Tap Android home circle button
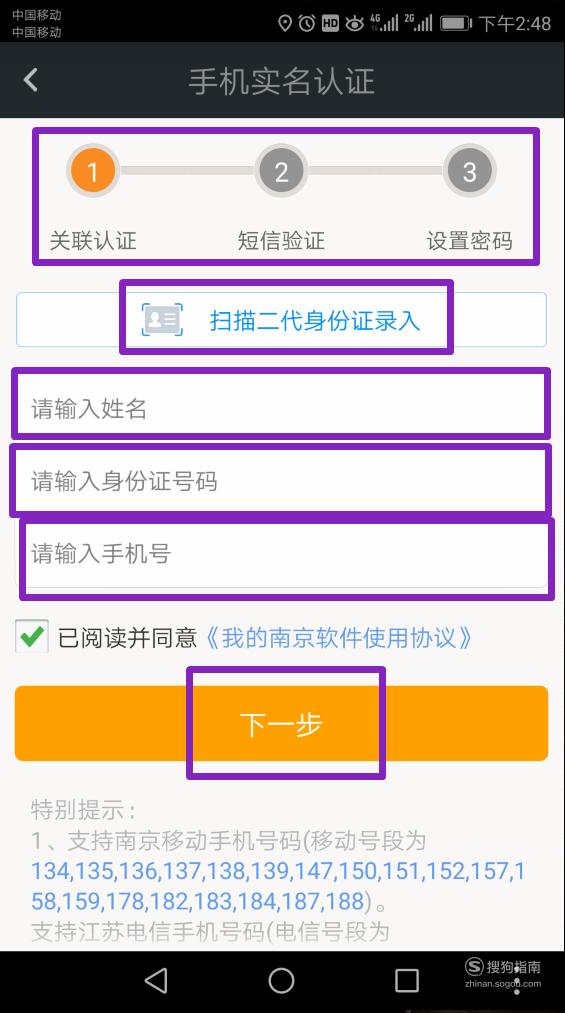Viewport: 565px width, 1013px height. tap(281, 981)
